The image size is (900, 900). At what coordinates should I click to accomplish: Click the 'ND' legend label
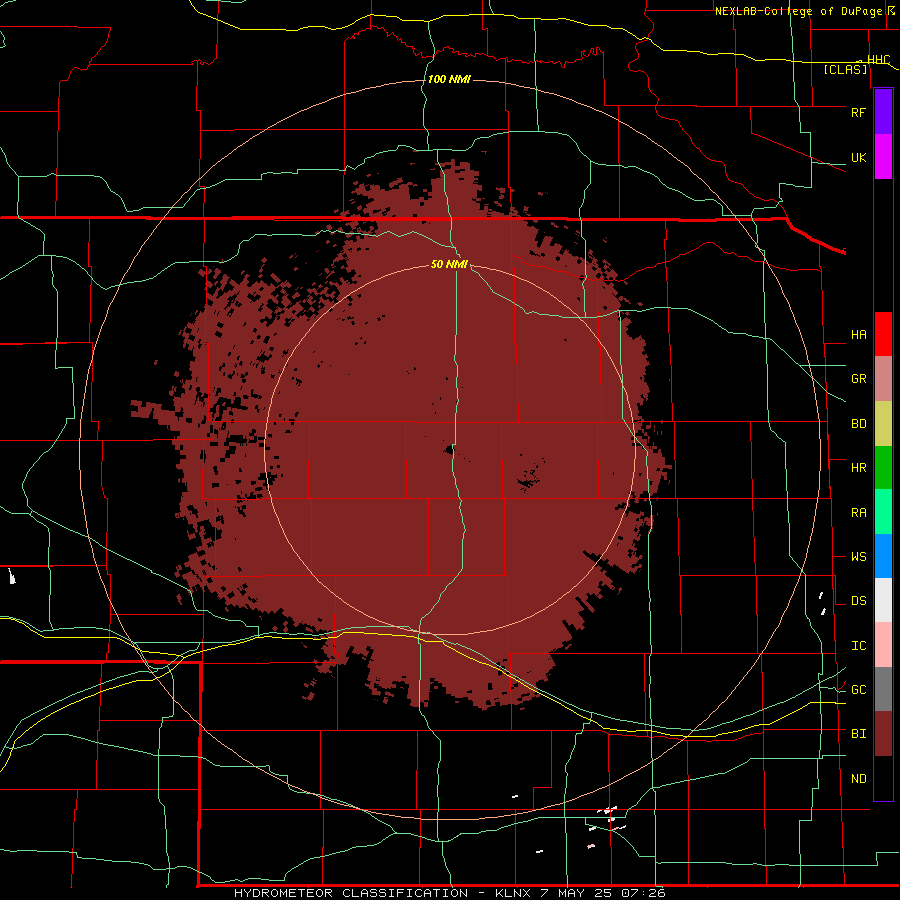[x=858, y=779]
